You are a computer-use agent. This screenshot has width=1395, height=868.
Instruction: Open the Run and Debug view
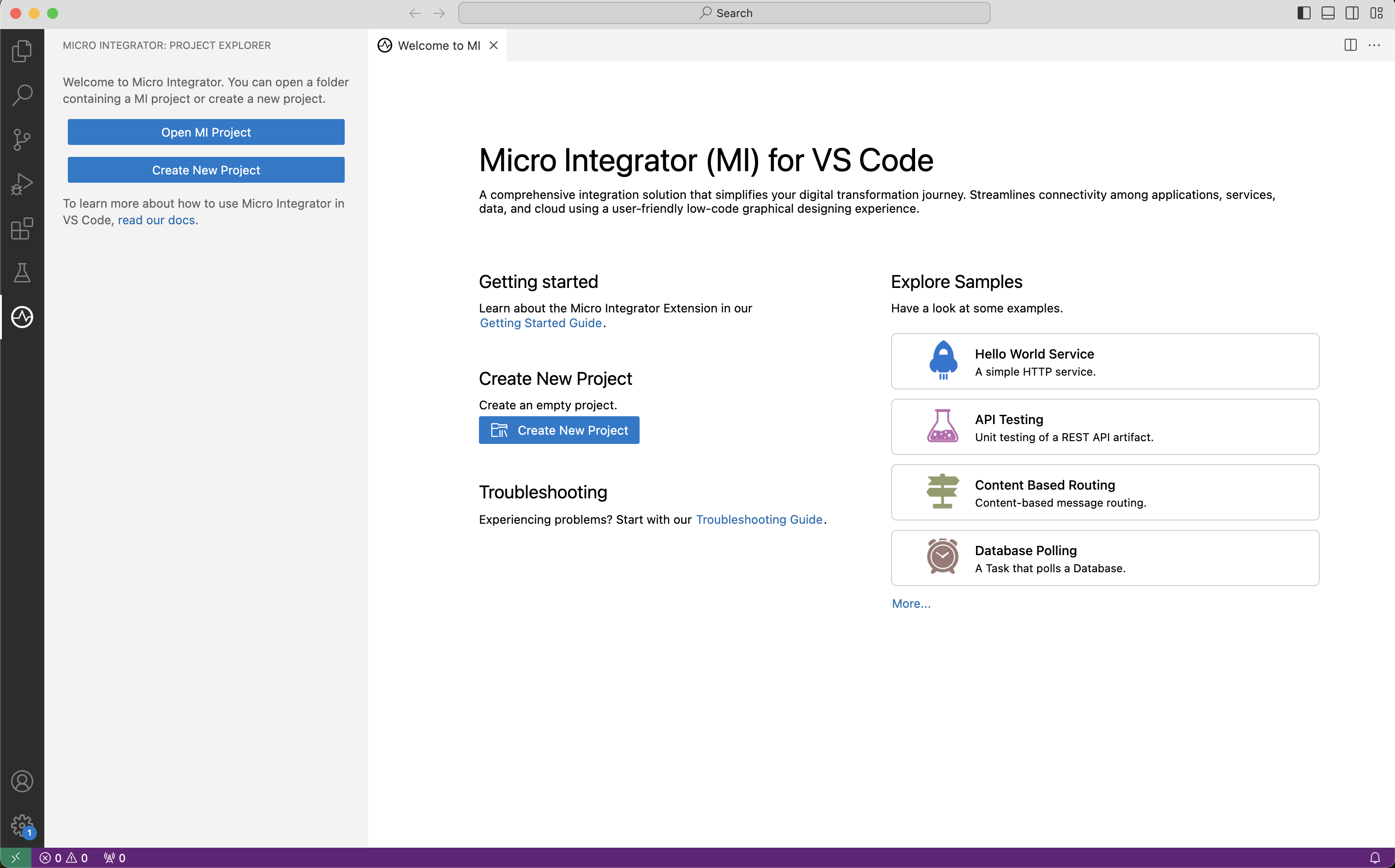pos(22,184)
